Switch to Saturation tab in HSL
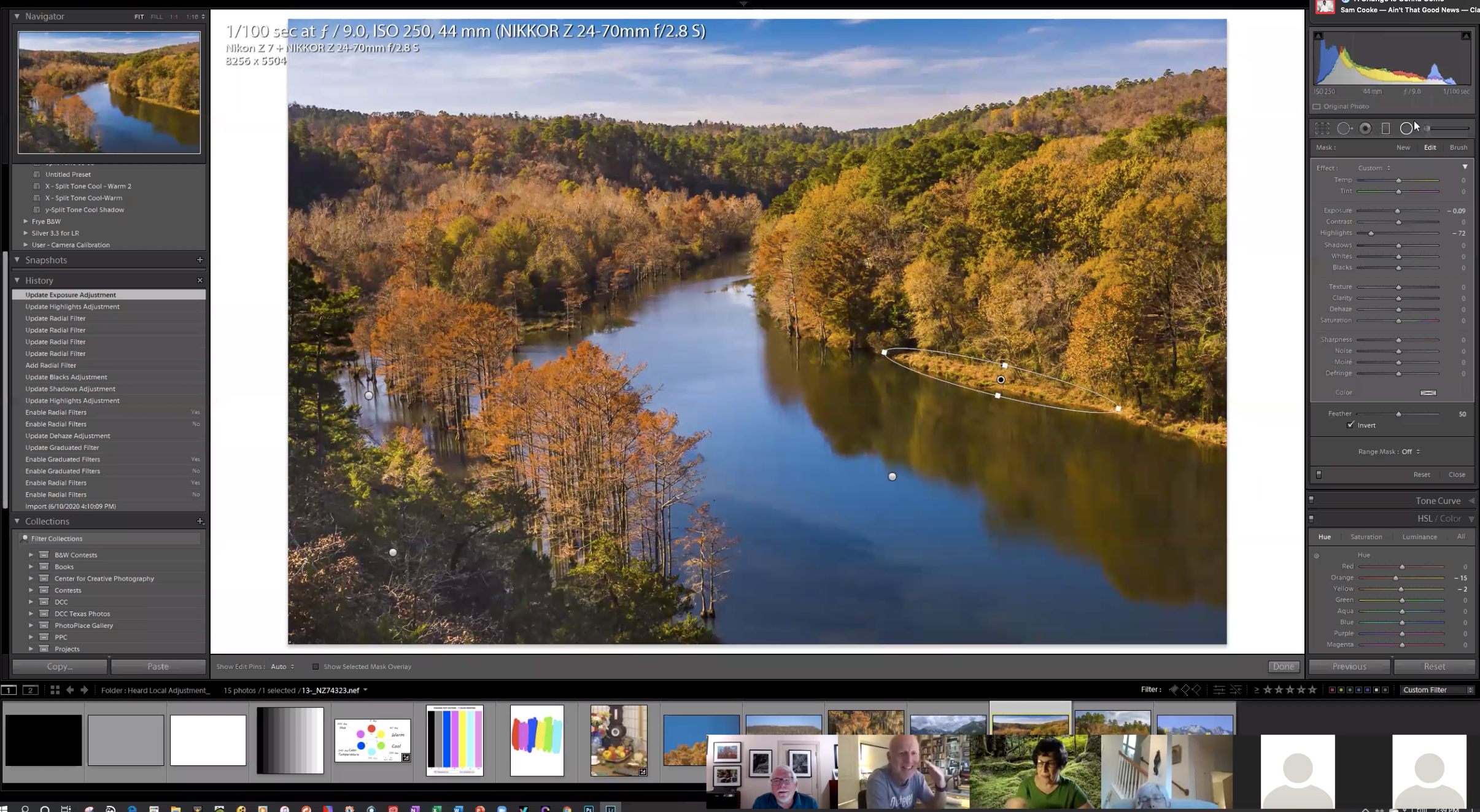This screenshot has width=1480, height=812. click(1366, 536)
